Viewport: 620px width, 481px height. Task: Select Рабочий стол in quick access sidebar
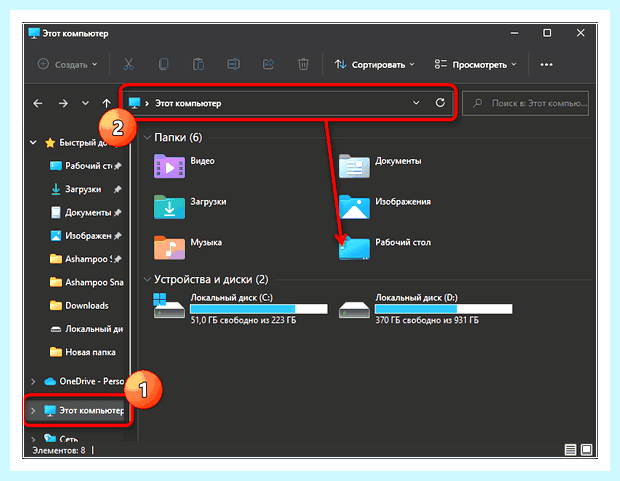click(85, 166)
